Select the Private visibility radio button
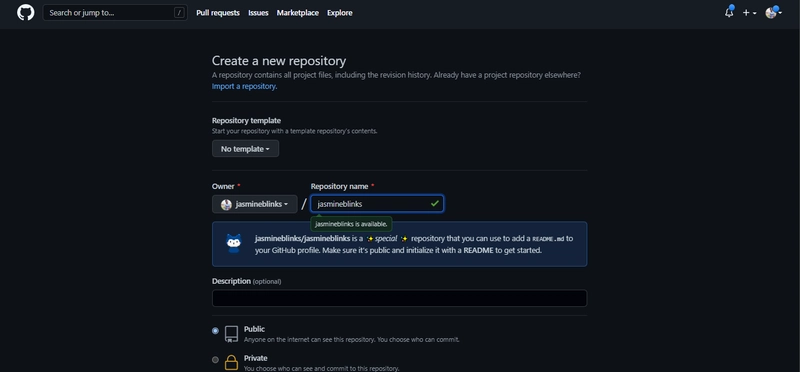The width and height of the screenshot is (800, 372). pyautogui.click(x=215, y=359)
